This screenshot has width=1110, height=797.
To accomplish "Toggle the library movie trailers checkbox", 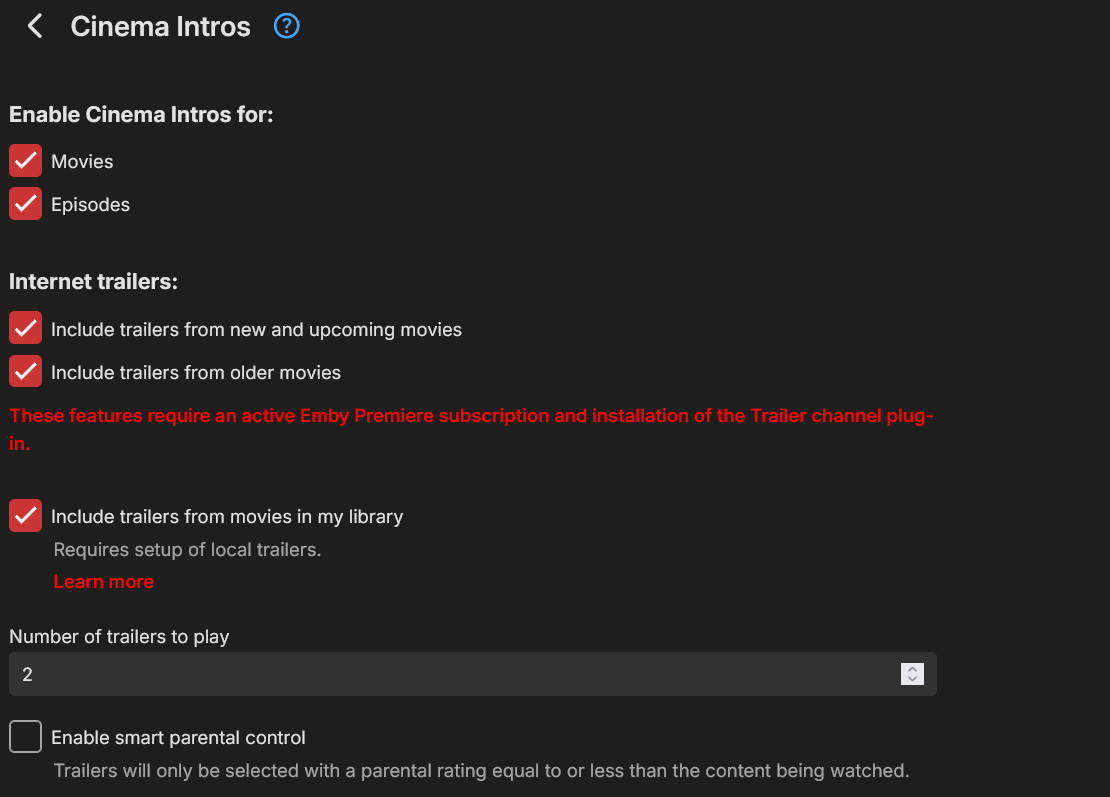I will [26, 516].
